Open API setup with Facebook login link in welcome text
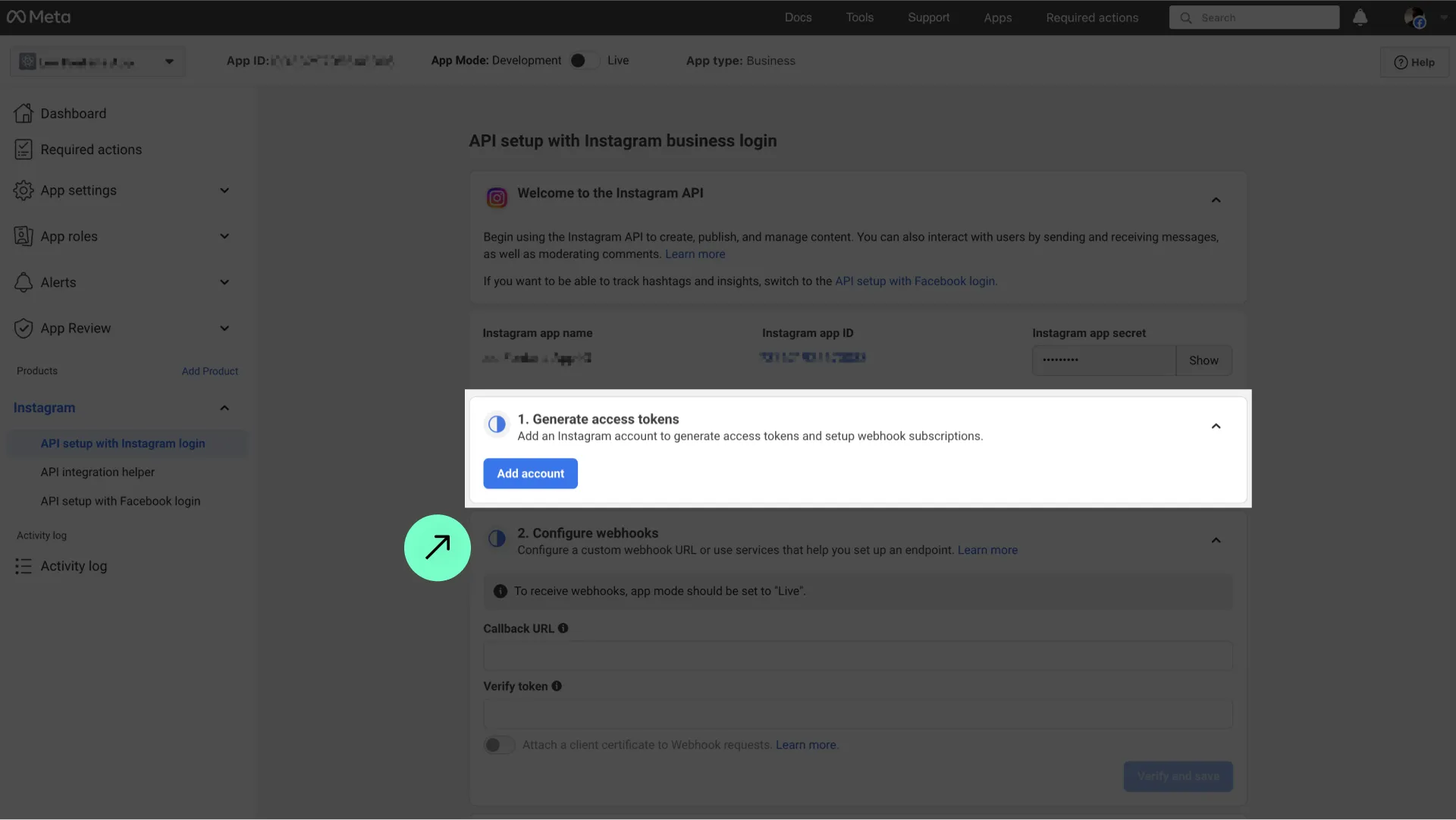The image size is (1456, 820). pos(916,281)
